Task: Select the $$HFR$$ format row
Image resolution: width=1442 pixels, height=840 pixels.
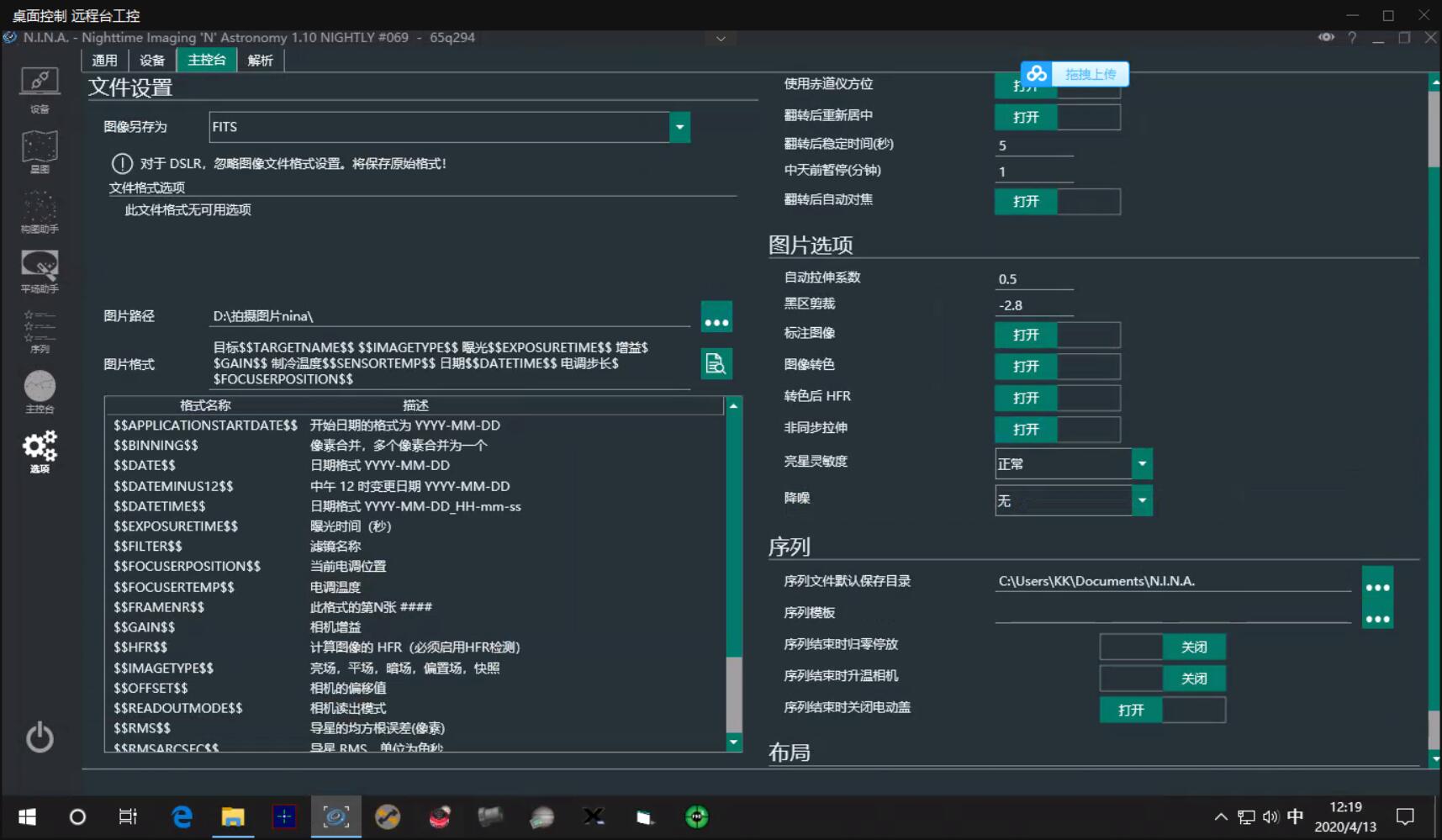Action: tap(414, 647)
